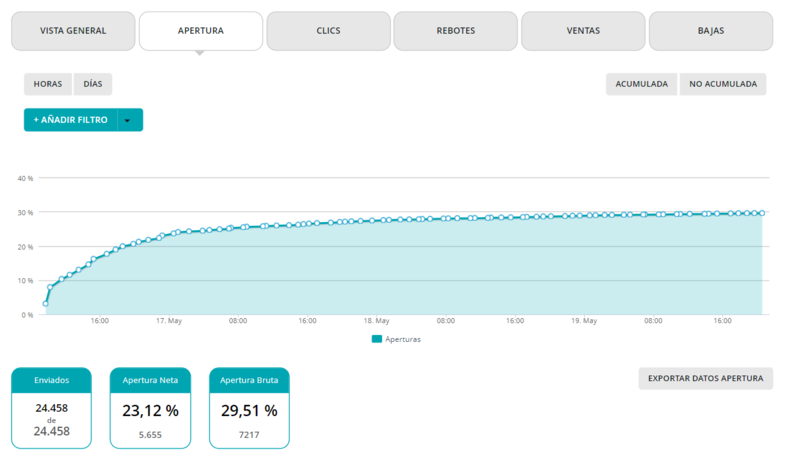Open the Bajas tab
Image resolution: width=786 pixels, height=456 pixels.
tap(711, 31)
